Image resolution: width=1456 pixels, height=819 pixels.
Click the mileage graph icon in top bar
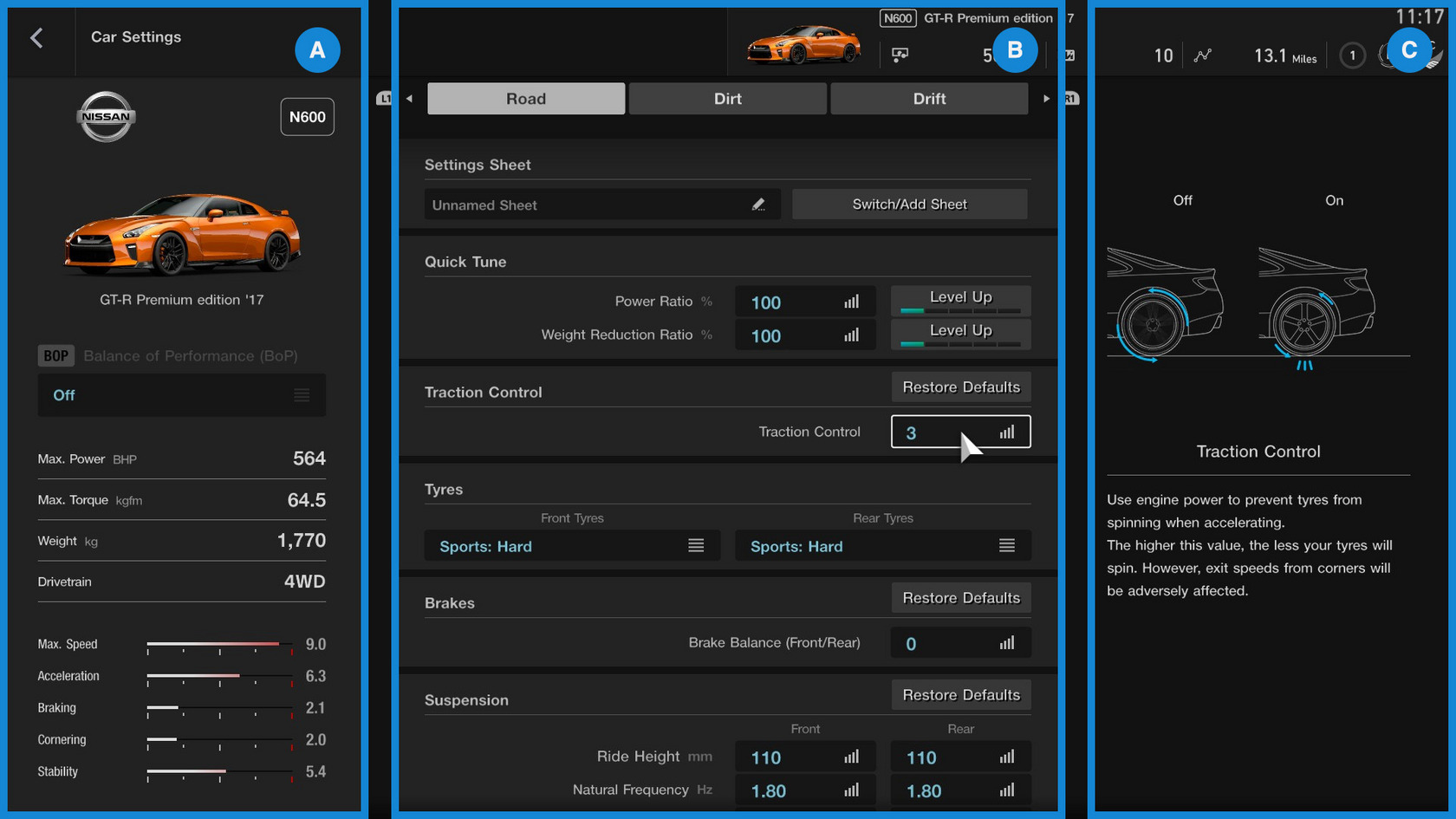[x=1202, y=55]
